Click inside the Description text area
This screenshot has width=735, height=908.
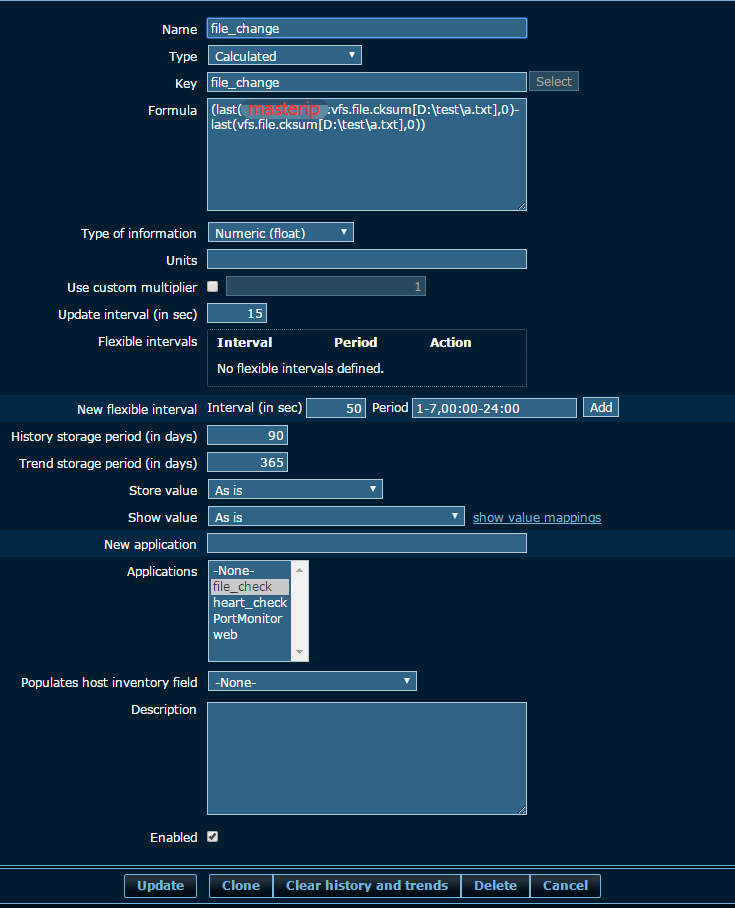click(x=367, y=759)
